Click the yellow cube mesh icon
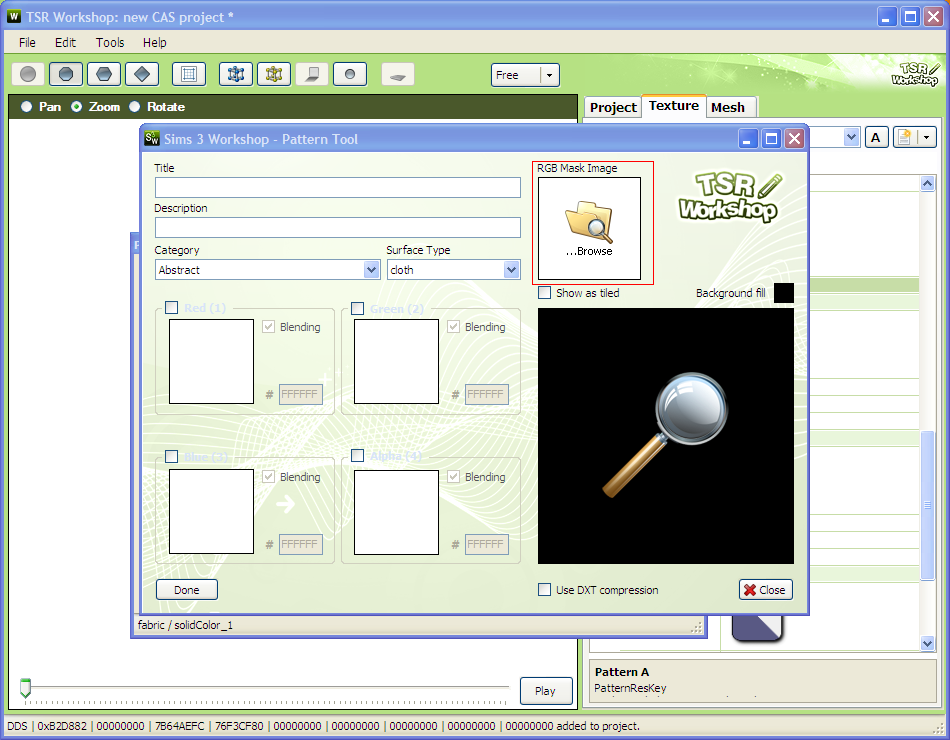 (274, 75)
